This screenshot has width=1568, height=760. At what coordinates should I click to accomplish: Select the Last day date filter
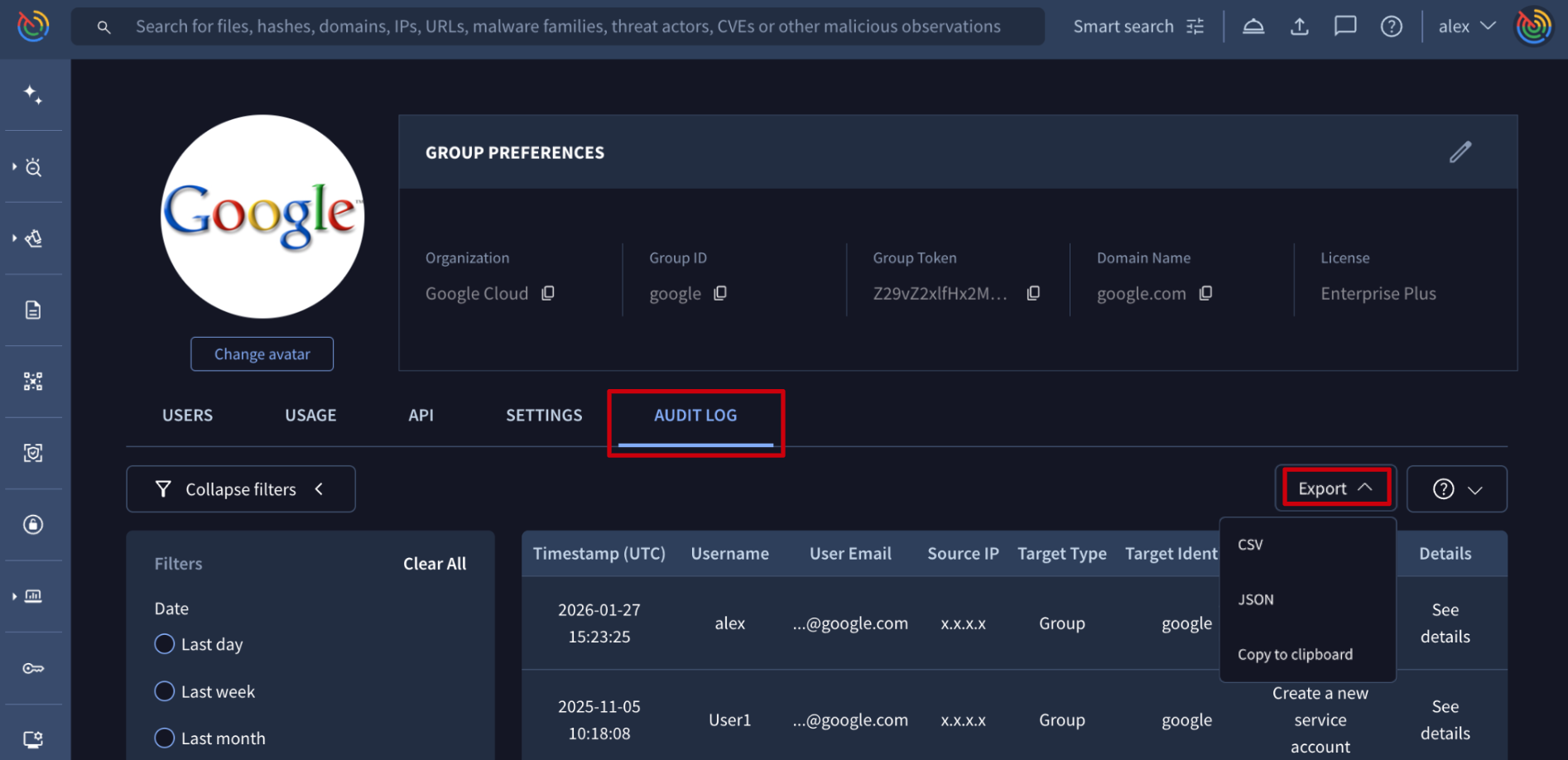click(x=165, y=644)
